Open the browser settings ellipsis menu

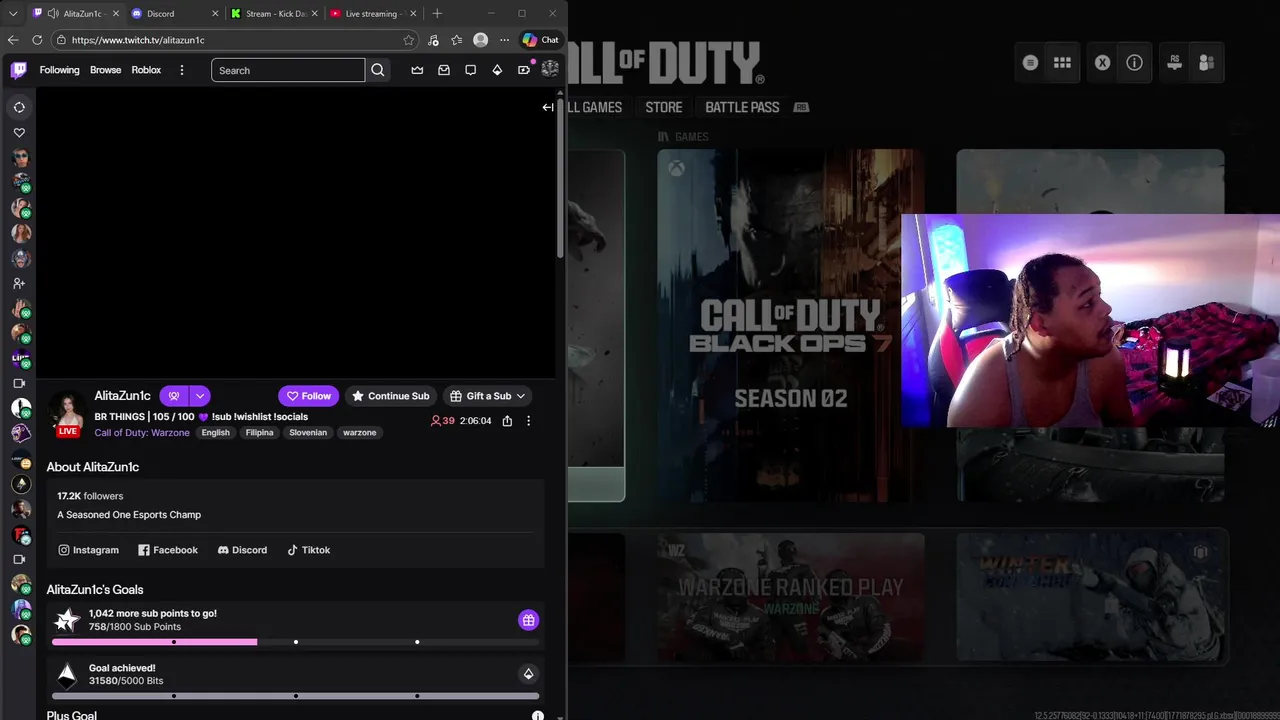pyautogui.click(x=504, y=40)
